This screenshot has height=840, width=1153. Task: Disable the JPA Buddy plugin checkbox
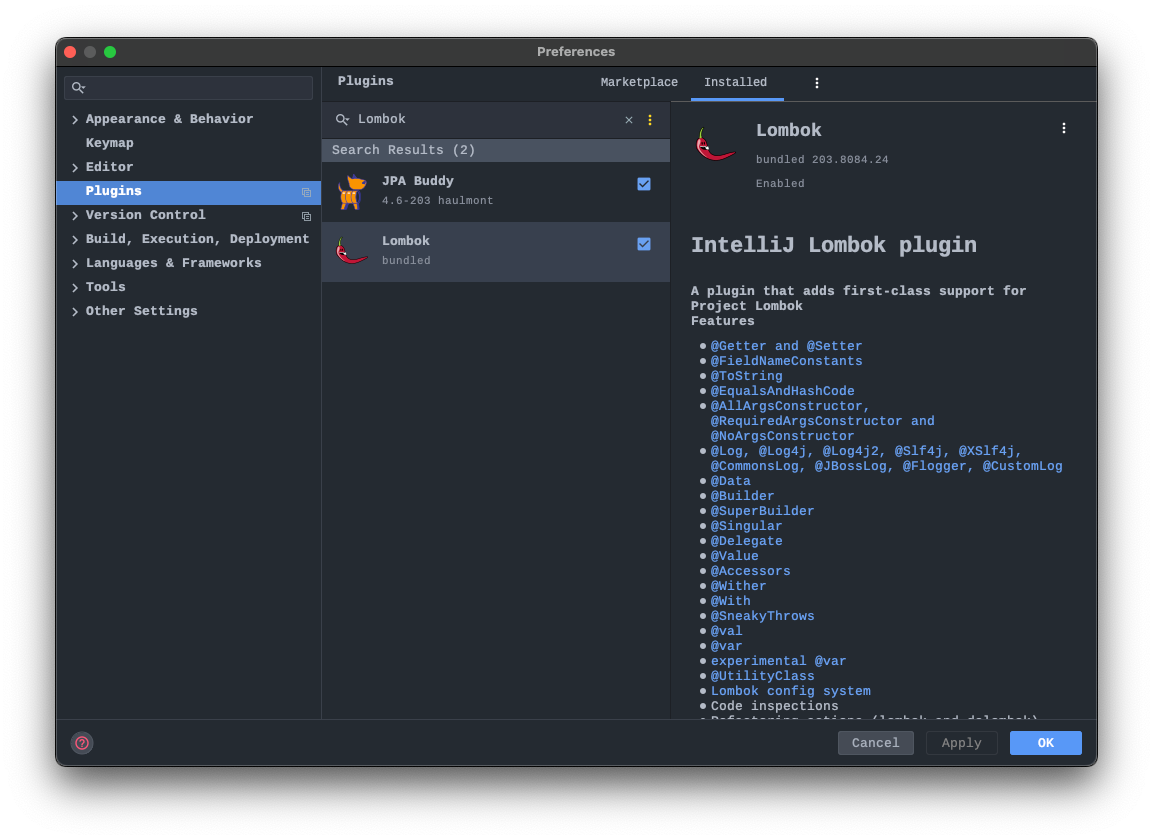click(x=644, y=184)
